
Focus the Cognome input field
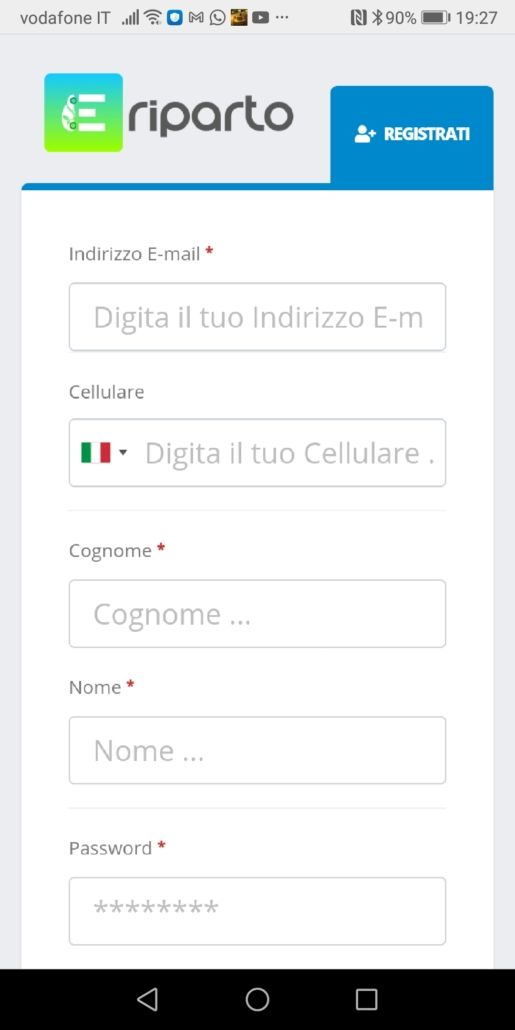coord(258,614)
